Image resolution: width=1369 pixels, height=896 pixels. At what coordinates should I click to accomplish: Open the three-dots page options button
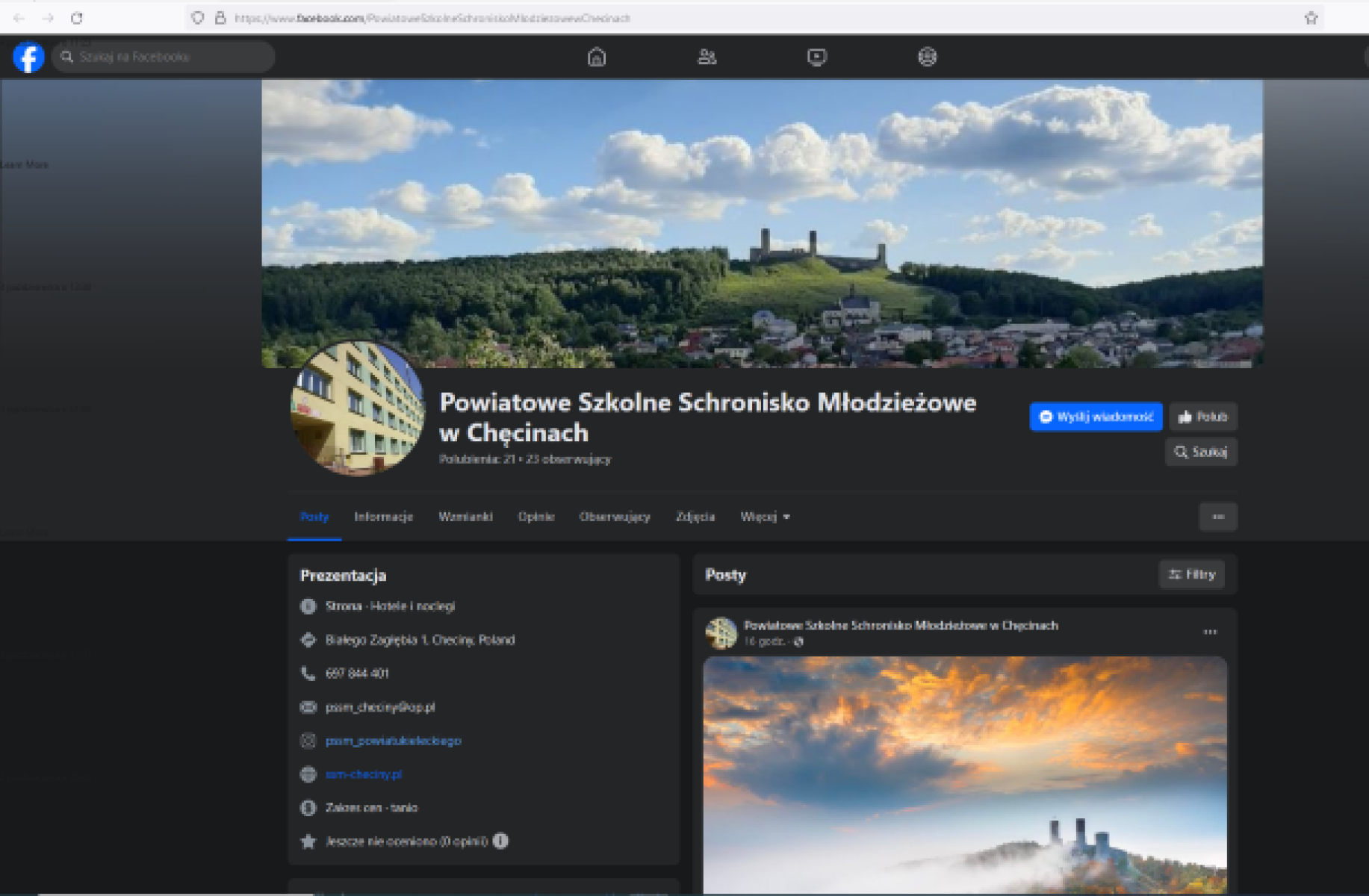pyautogui.click(x=1217, y=517)
